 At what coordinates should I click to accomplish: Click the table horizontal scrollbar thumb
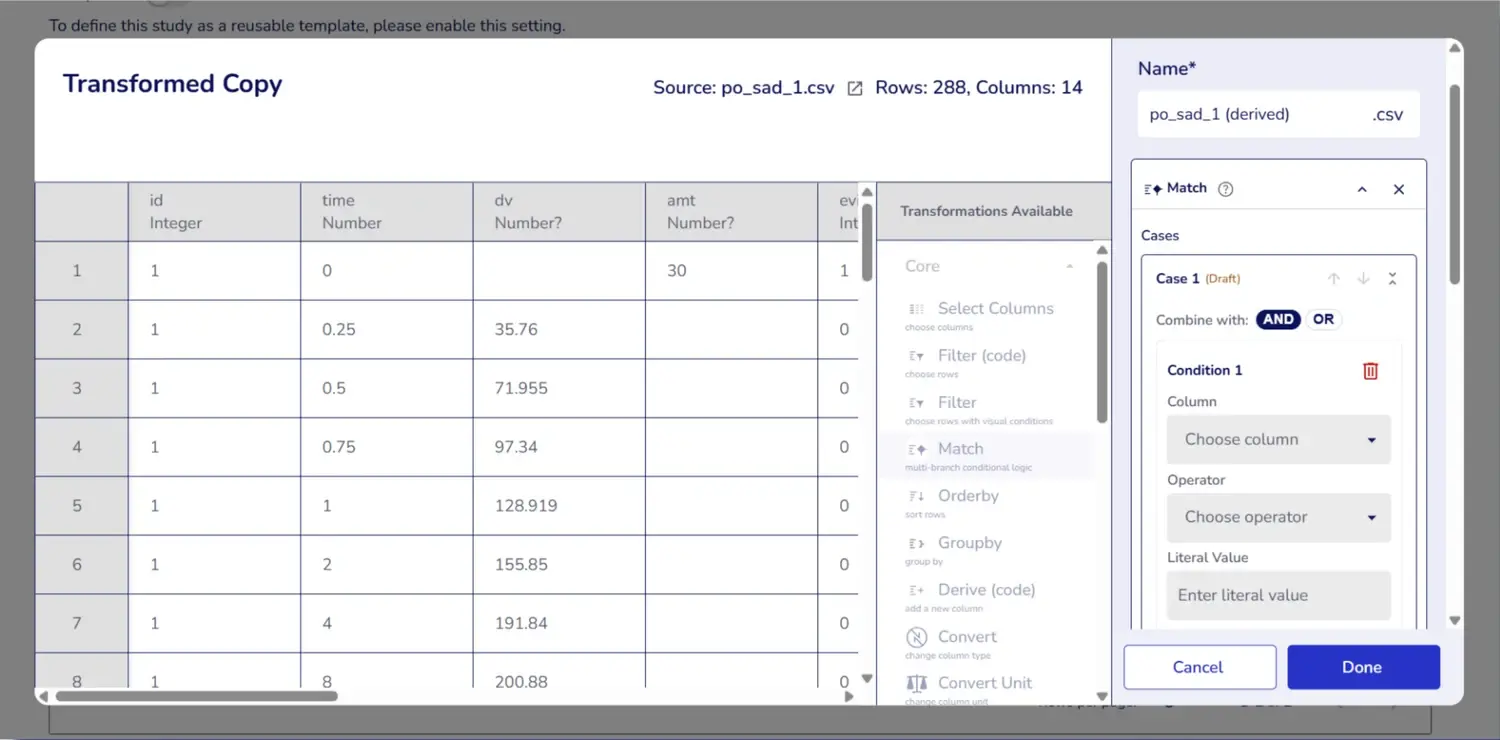[x=196, y=696]
